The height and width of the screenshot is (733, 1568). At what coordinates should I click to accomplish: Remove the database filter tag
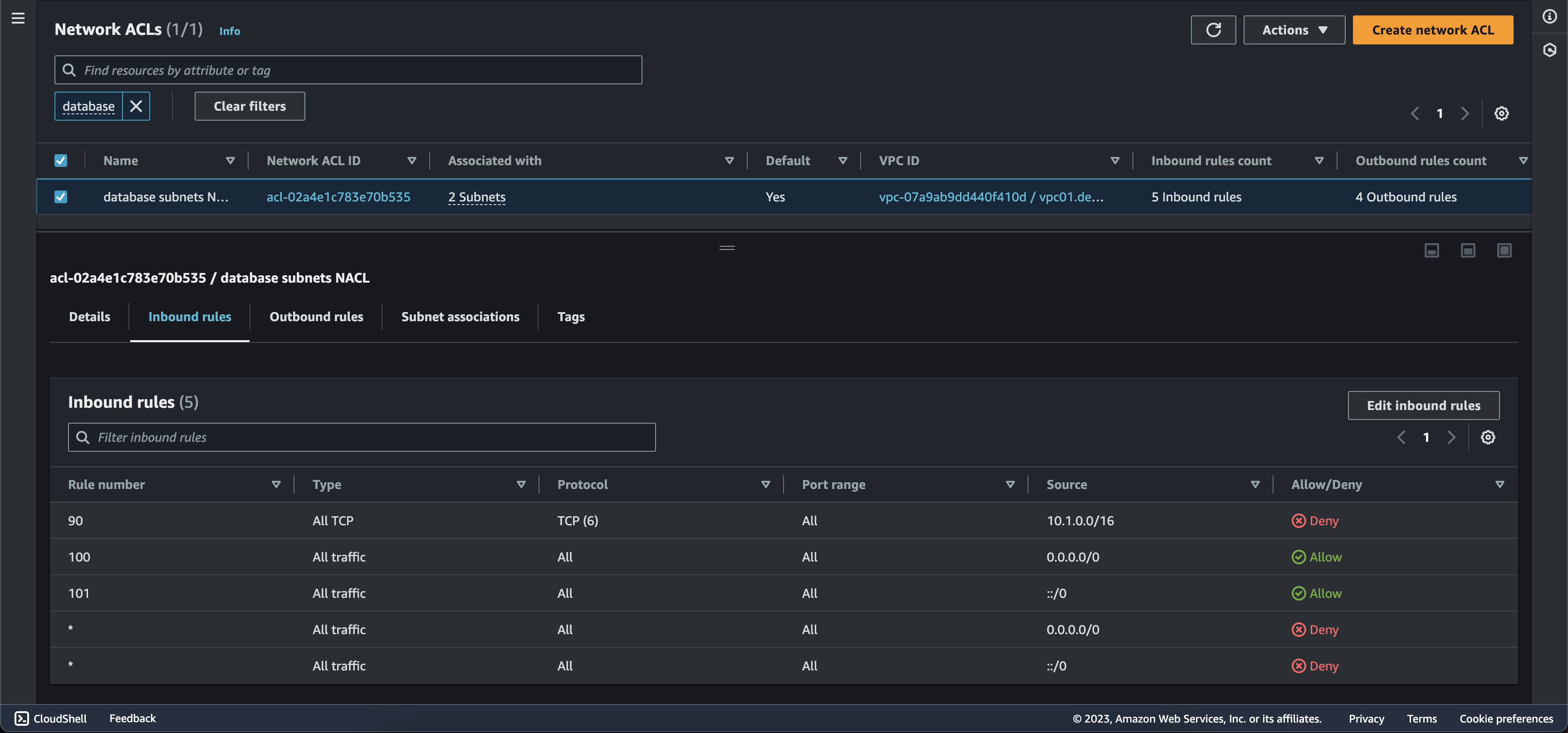pyautogui.click(x=137, y=107)
